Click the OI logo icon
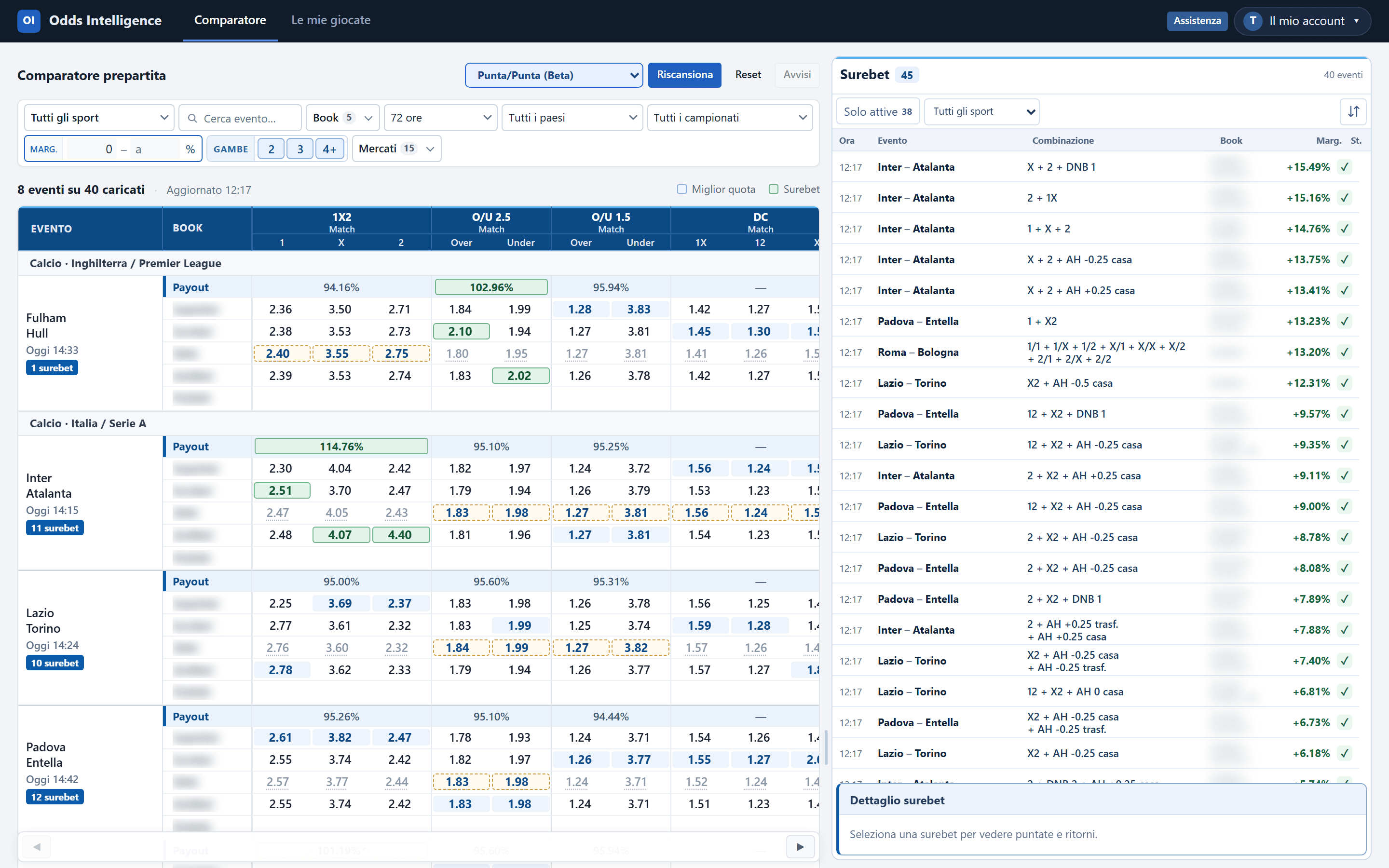The height and width of the screenshot is (868, 1389). click(x=29, y=21)
